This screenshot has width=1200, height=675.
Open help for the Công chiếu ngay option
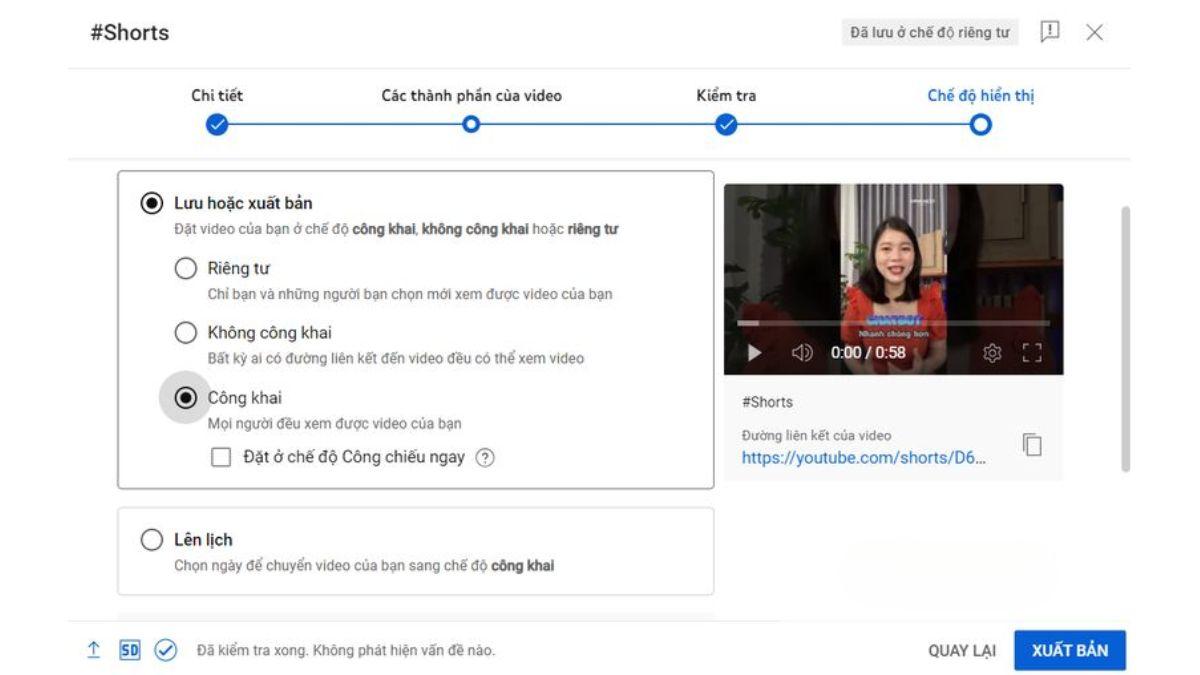[x=485, y=458]
